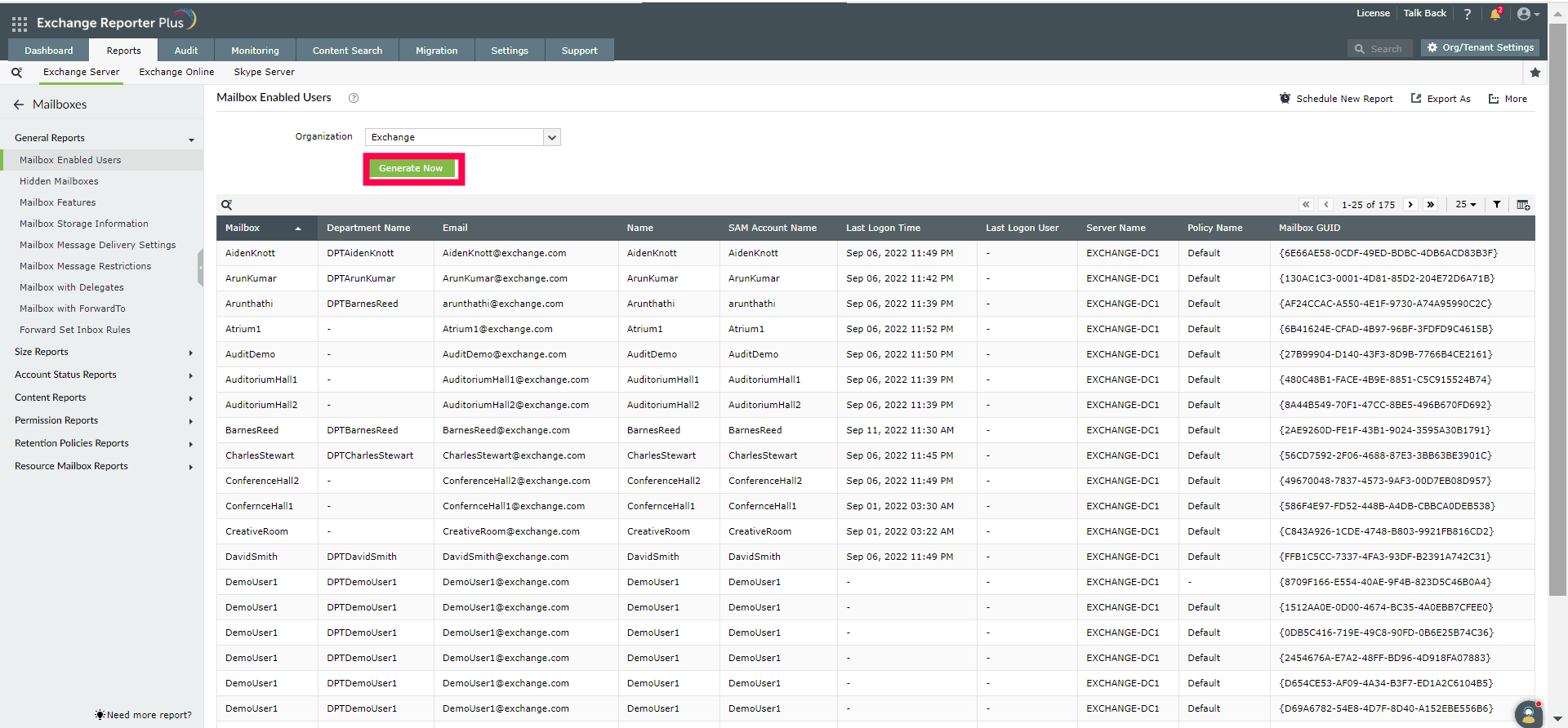1568x728 pixels.
Task: Click the Talk Back link
Action: point(1425,13)
